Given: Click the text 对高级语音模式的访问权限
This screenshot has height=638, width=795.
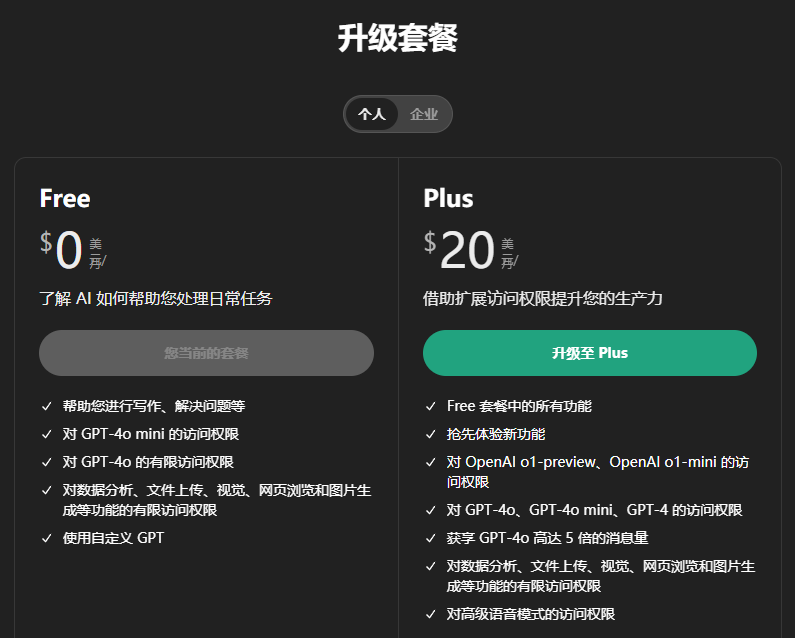Looking at the screenshot, I should pyautogui.click(x=530, y=614).
